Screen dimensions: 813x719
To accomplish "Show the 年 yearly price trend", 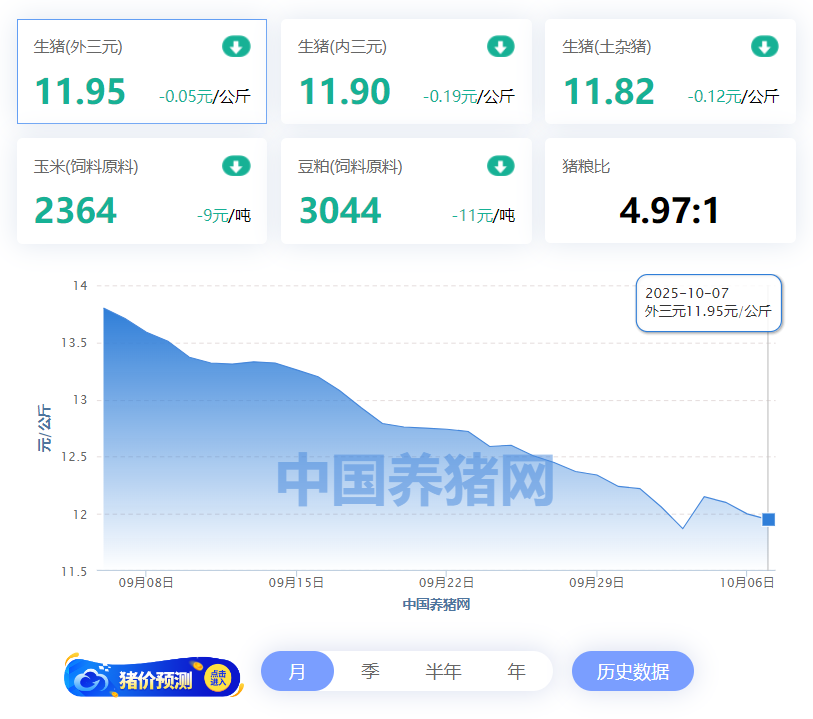I will point(516,671).
